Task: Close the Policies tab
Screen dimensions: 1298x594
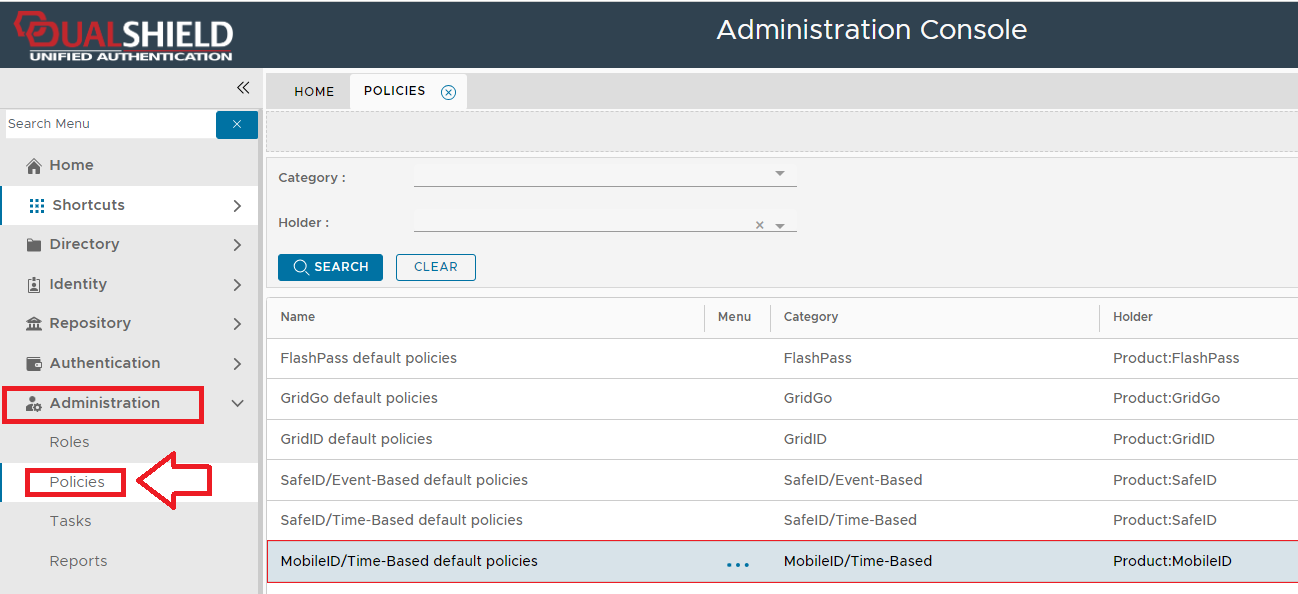Action: pyautogui.click(x=449, y=92)
